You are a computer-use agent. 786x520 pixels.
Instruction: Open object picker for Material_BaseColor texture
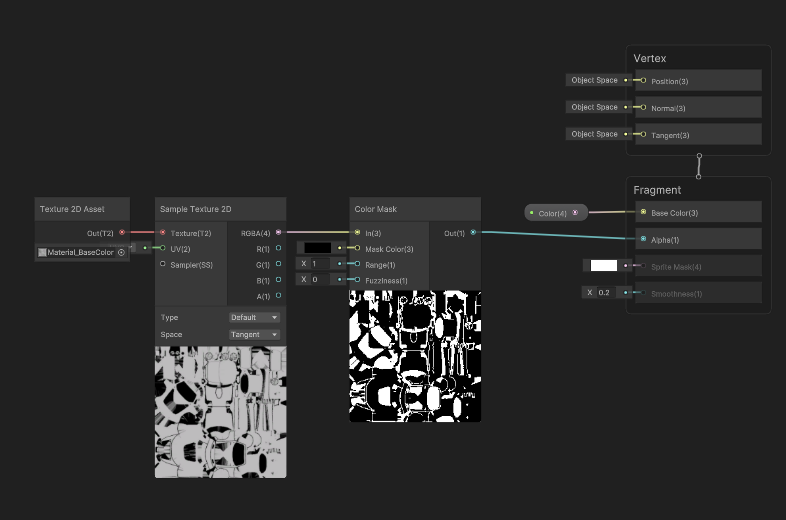point(121,252)
